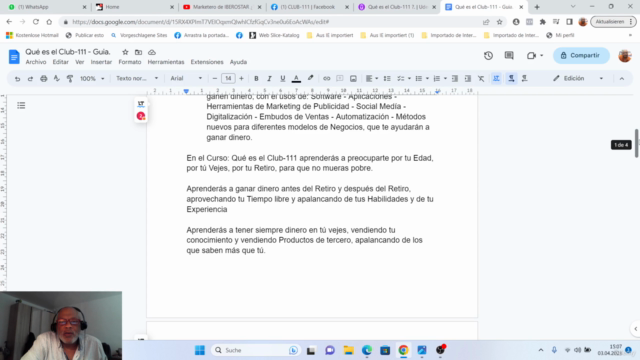640x360 pixels.
Task: Click the font size field showing 14
Action: tap(228, 78)
